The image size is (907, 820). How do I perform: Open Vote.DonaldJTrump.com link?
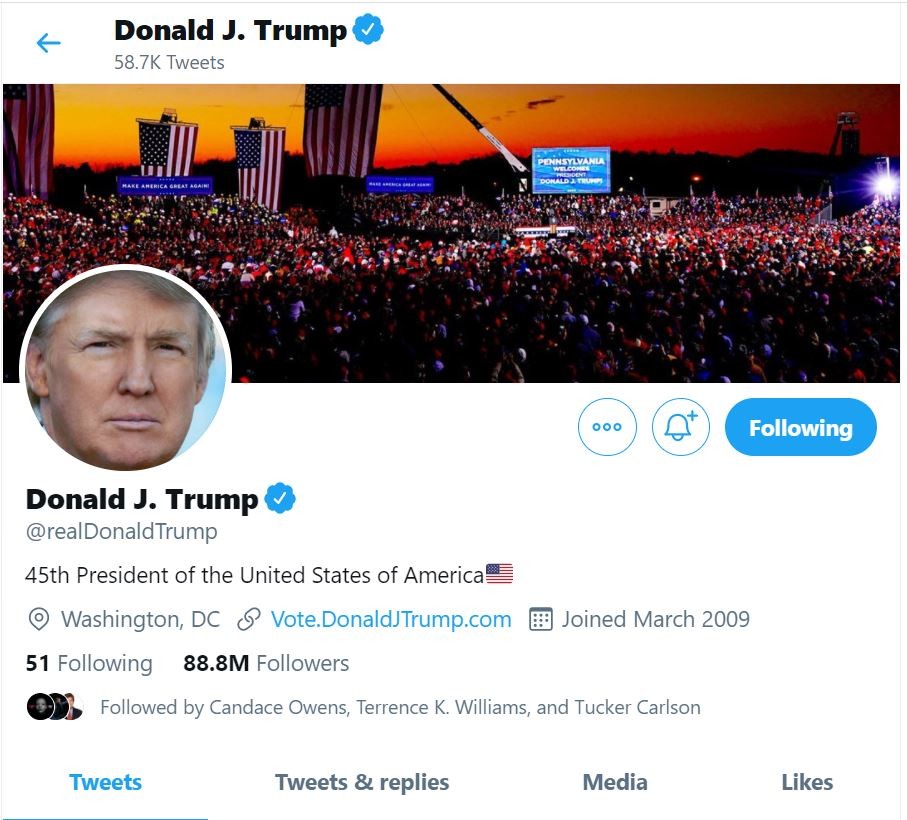pyautogui.click(x=391, y=619)
